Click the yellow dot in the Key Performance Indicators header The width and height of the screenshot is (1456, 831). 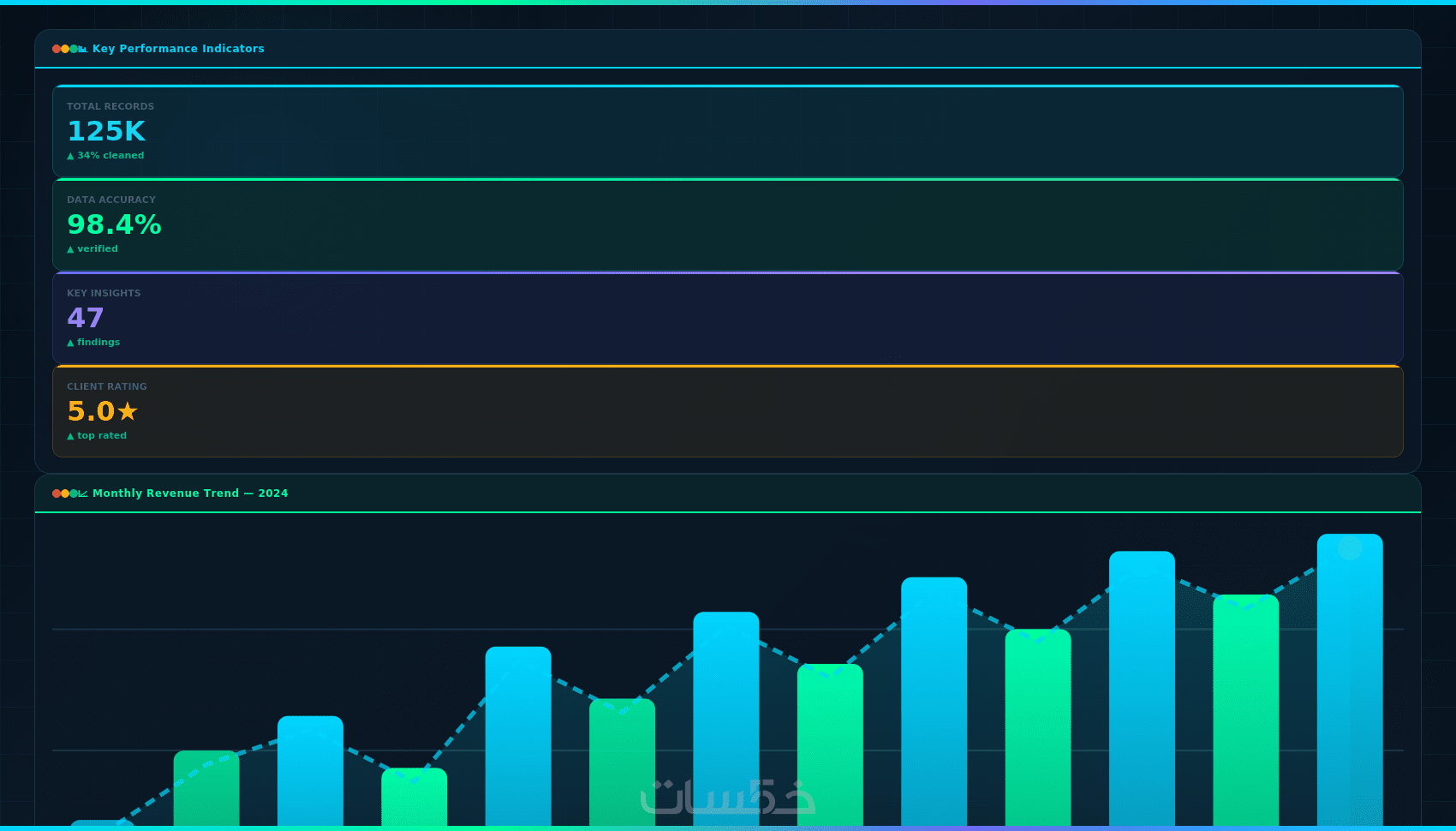[65, 49]
